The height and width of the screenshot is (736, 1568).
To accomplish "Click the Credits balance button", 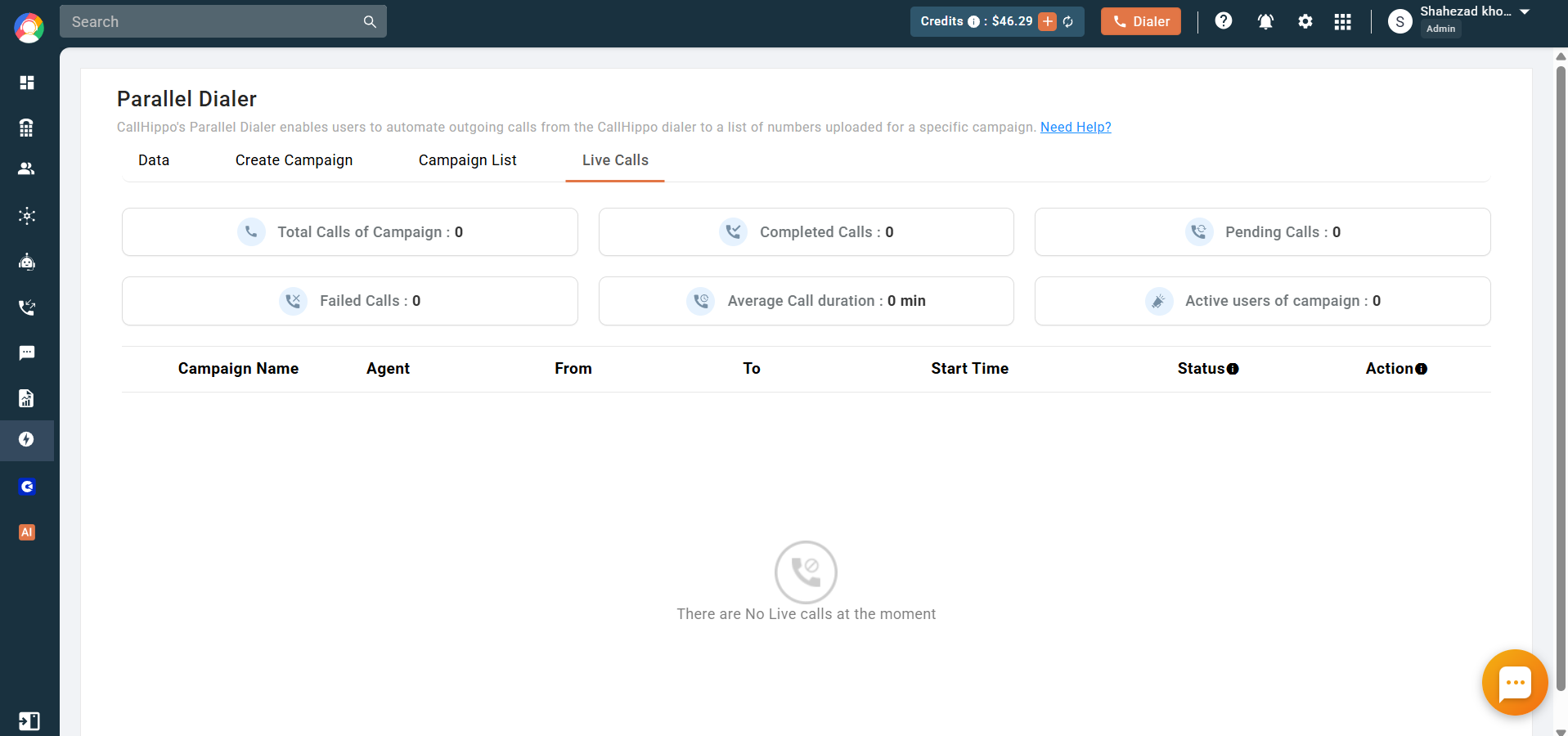I will [x=997, y=21].
